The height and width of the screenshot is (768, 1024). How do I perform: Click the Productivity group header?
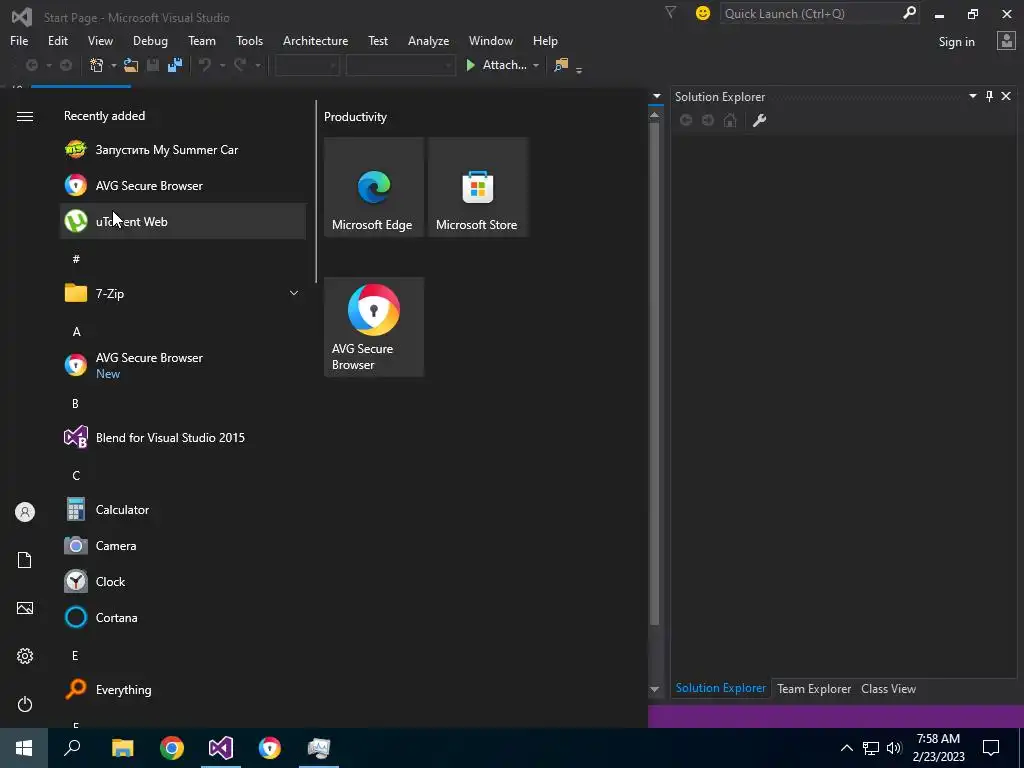point(355,117)
